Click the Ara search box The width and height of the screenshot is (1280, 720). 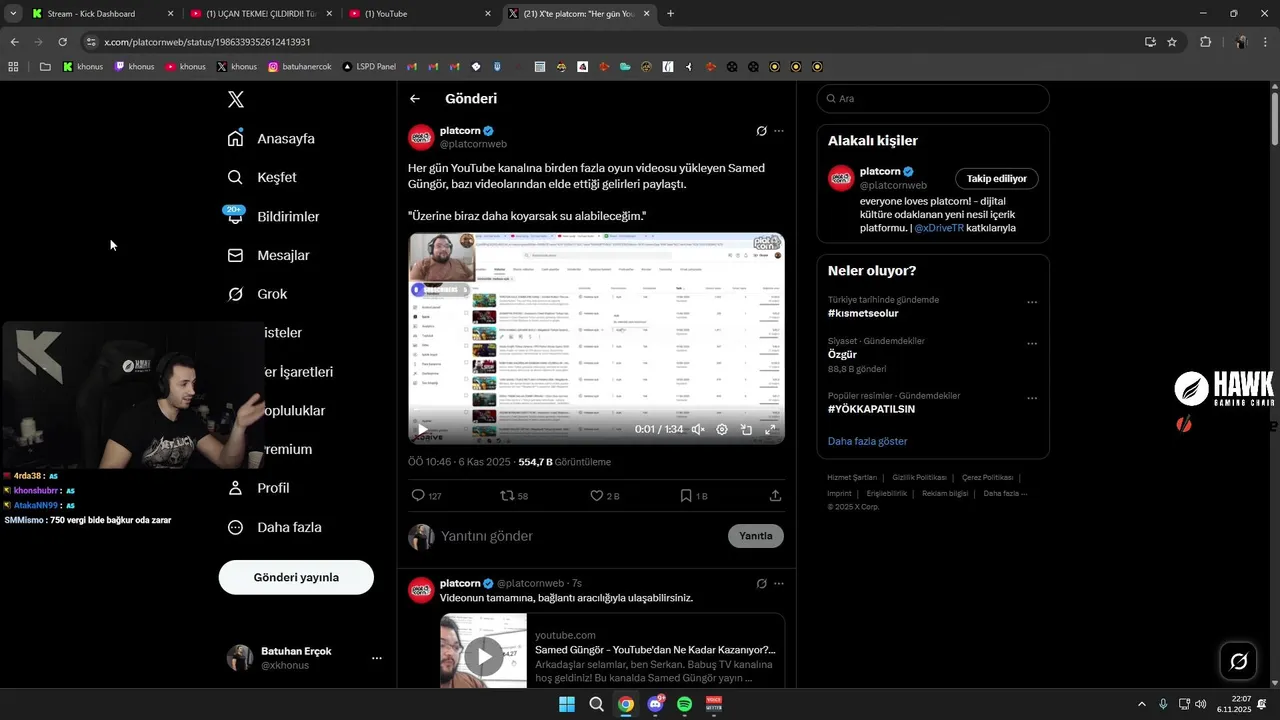pos(933,98)
